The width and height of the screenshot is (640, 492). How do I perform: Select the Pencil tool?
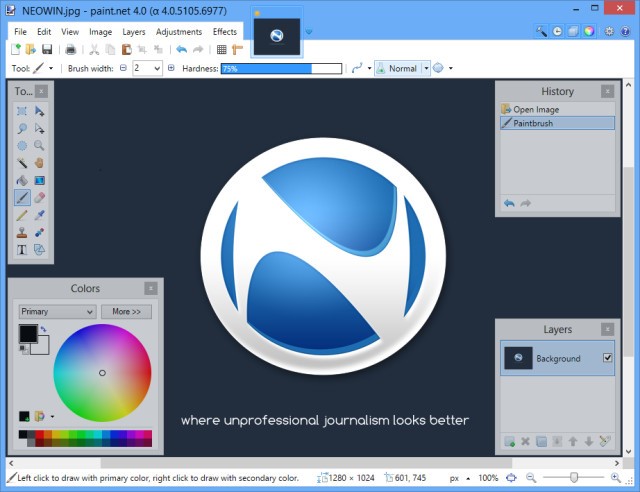pos(22,215)
